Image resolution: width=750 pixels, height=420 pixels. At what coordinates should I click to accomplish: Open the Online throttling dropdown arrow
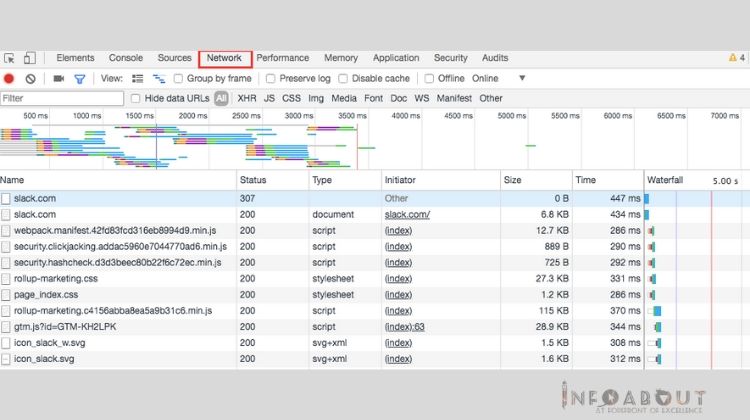522,78
